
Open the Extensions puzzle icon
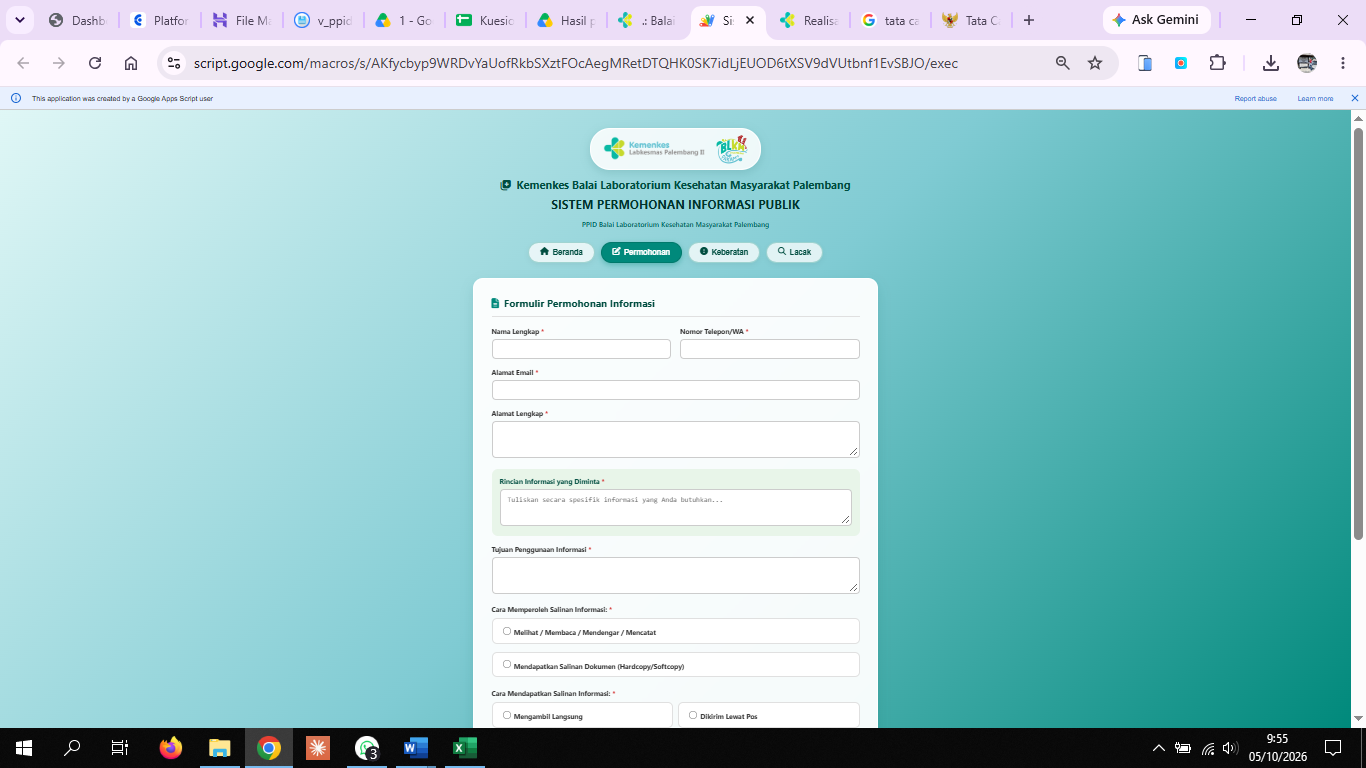[1217, 63]
